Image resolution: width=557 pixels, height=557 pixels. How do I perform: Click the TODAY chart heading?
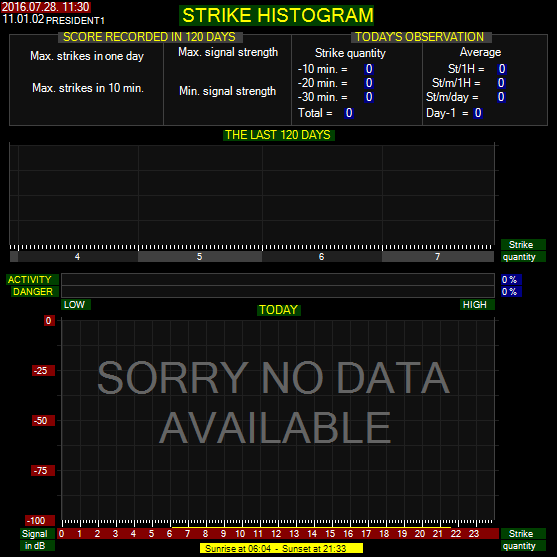[x=278, y=310]
